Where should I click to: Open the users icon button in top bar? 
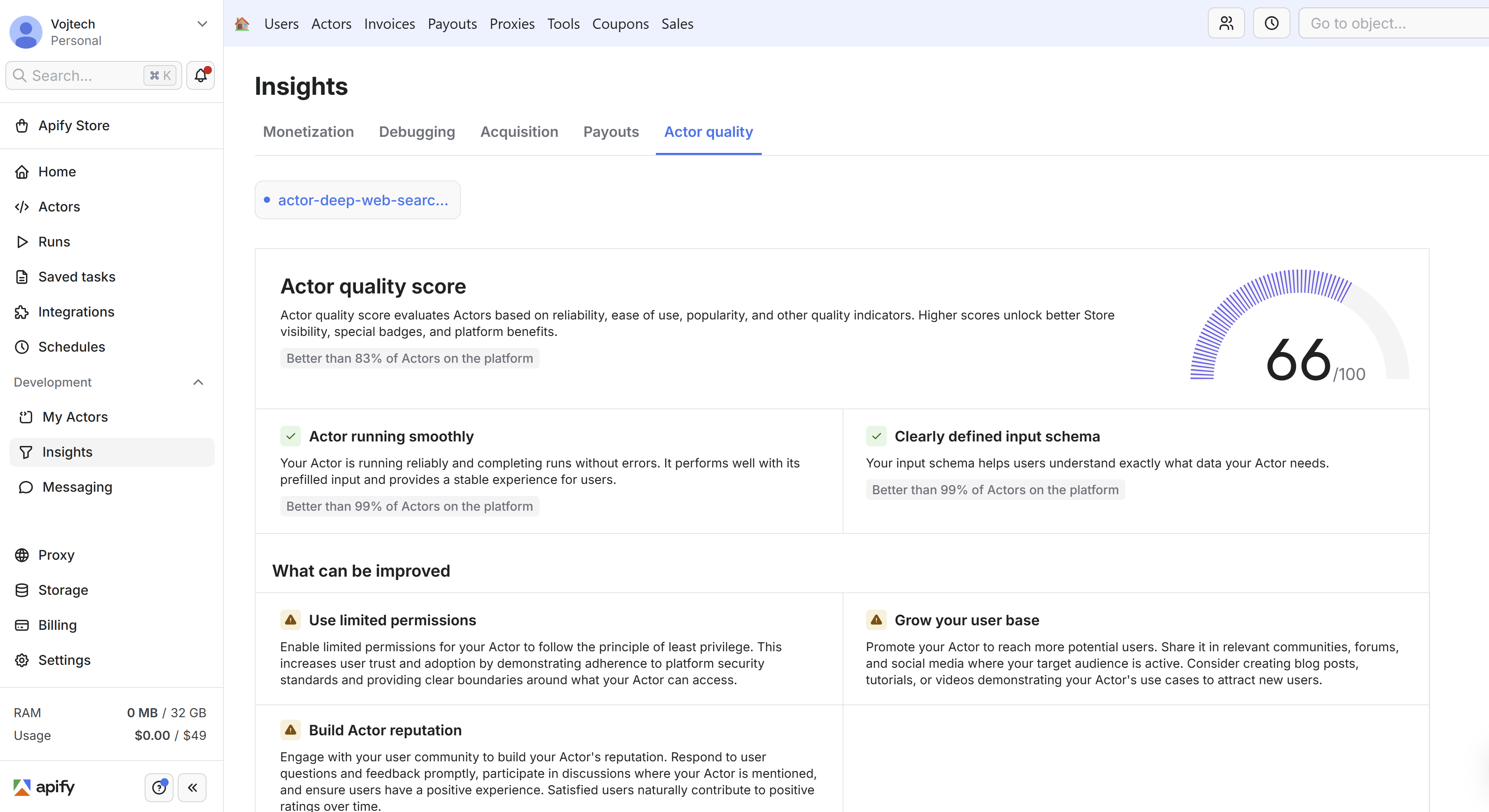[1226, 23]
